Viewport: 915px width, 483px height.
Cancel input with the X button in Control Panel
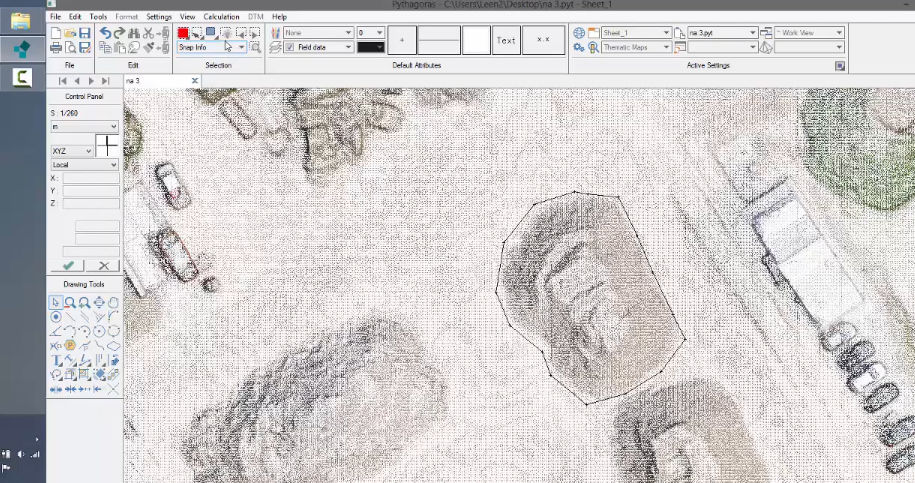(103, 266)
